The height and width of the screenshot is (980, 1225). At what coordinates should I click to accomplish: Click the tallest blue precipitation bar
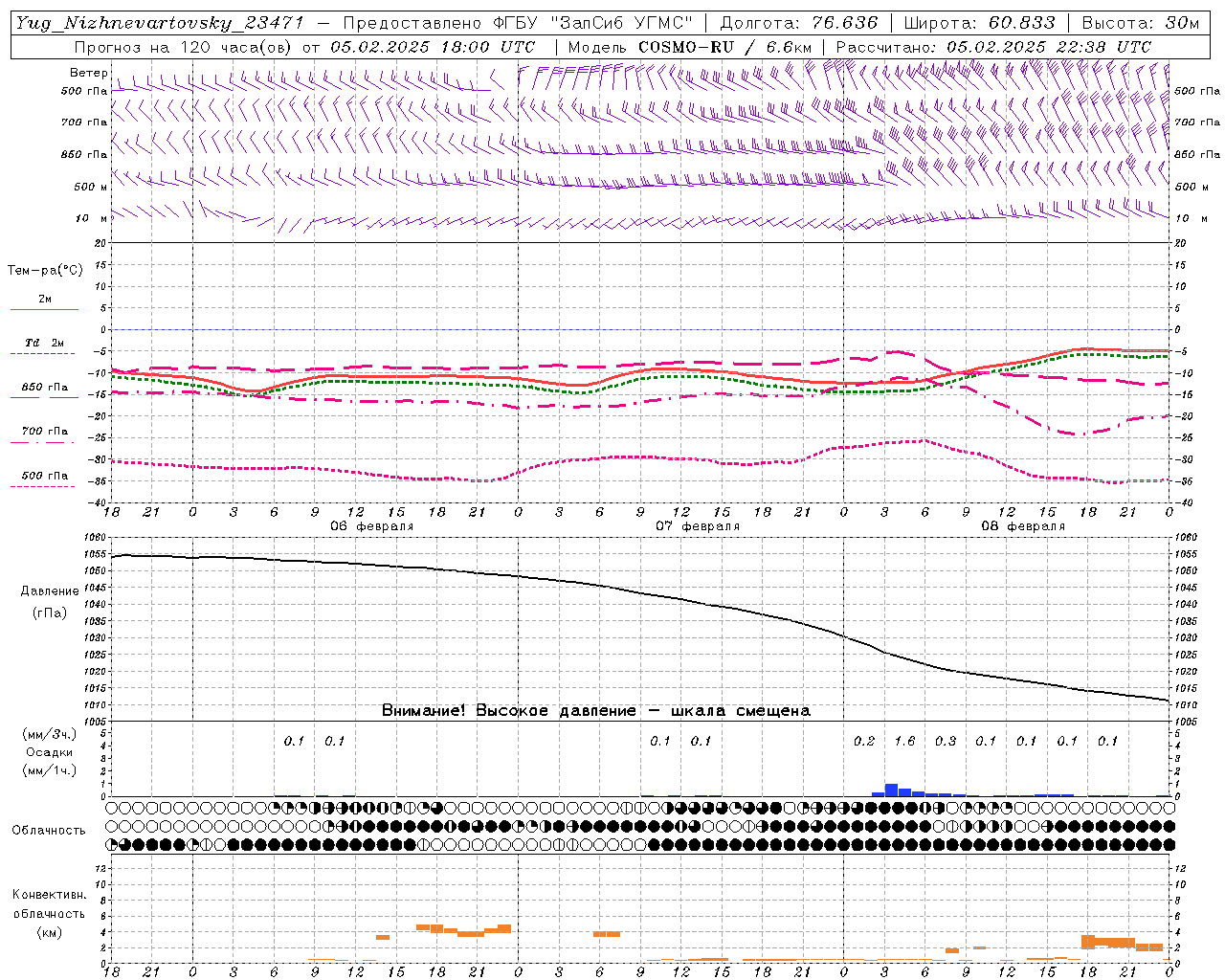point(891,790)
